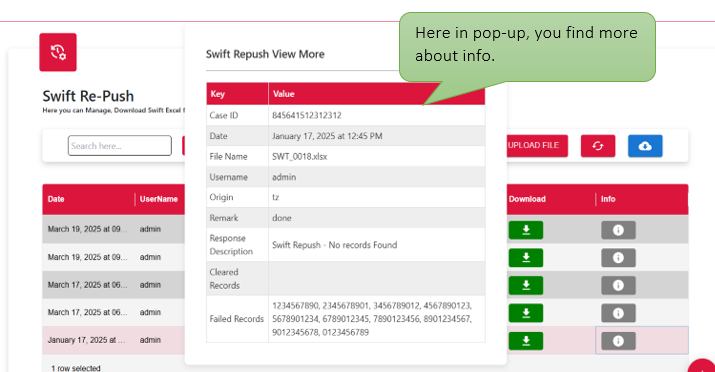Download file for first March 19 row

click(526, 230)
